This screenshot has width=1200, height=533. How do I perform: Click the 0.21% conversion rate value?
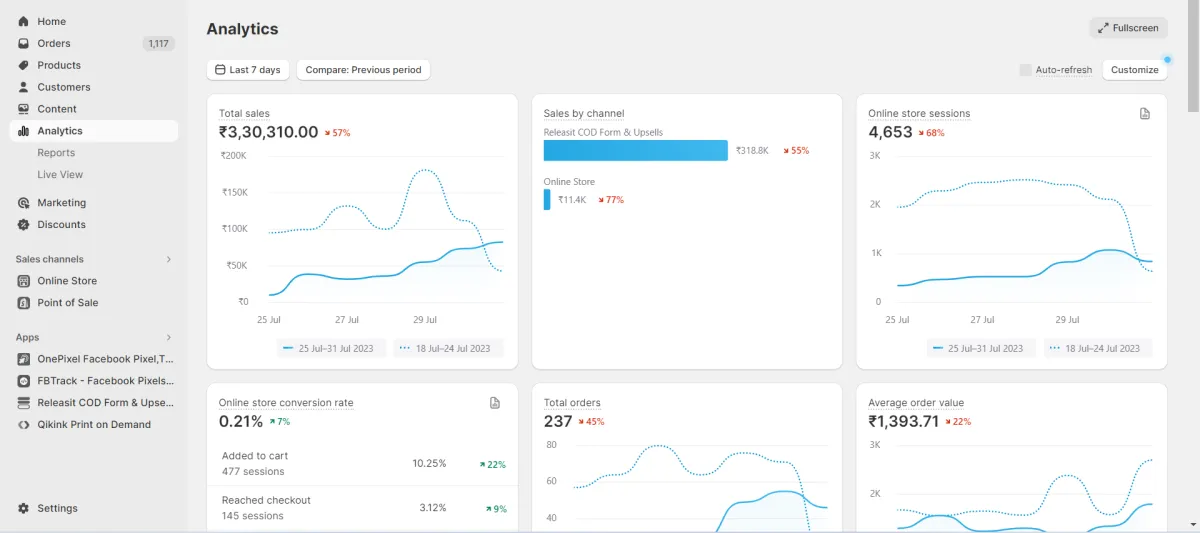[241, 421]
